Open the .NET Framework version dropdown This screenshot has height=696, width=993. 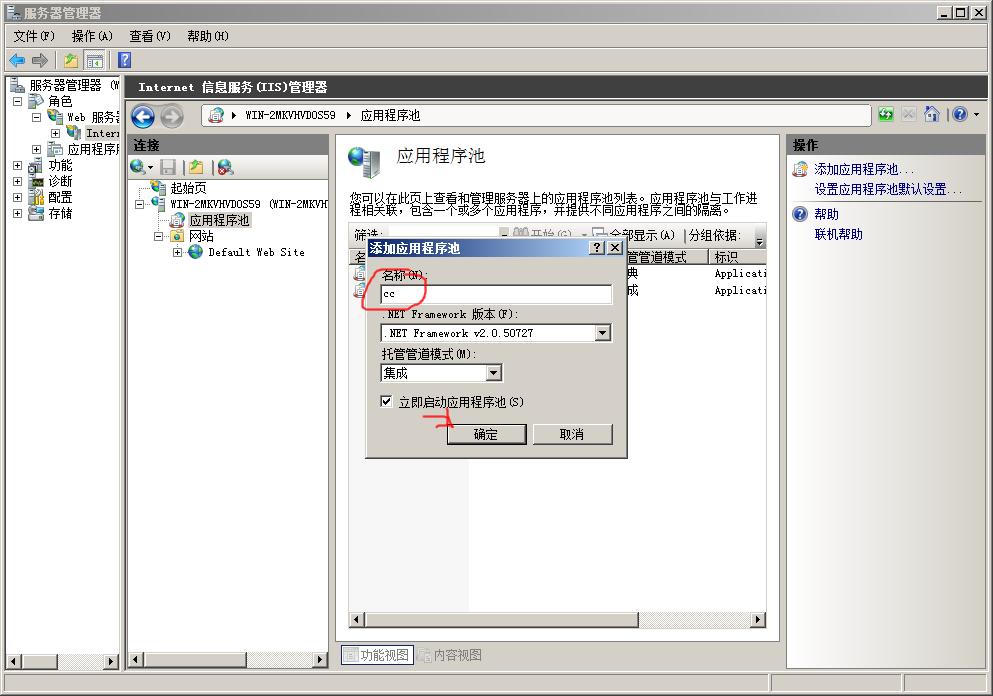click(x=602, y=333)
